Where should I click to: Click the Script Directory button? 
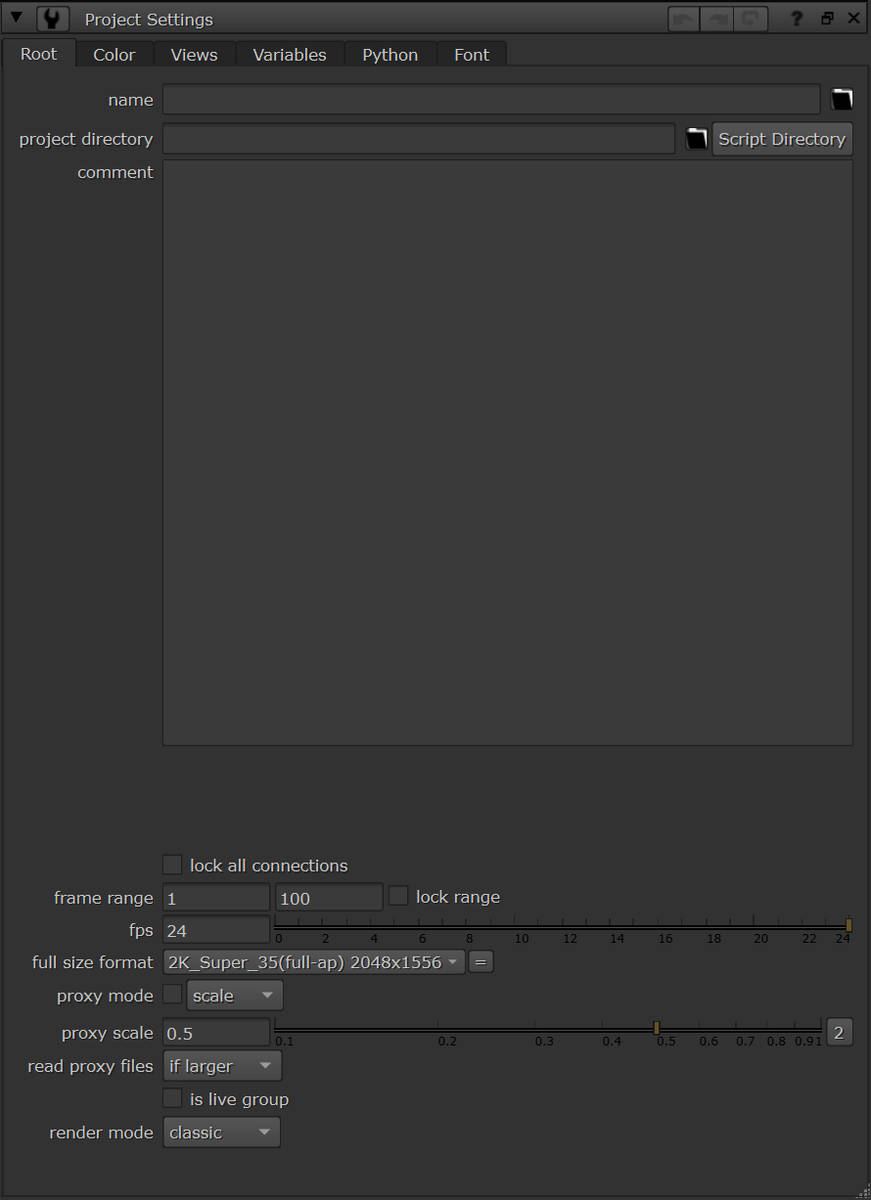coord(781,138)
